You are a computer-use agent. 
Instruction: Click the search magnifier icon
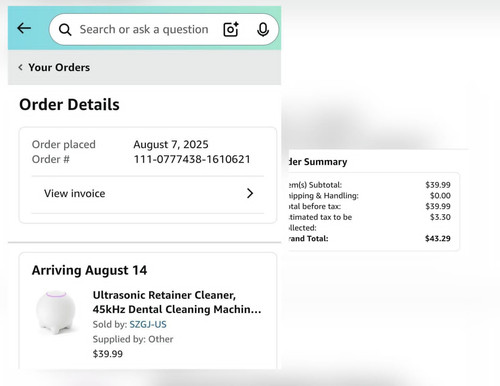pos(65,30)
